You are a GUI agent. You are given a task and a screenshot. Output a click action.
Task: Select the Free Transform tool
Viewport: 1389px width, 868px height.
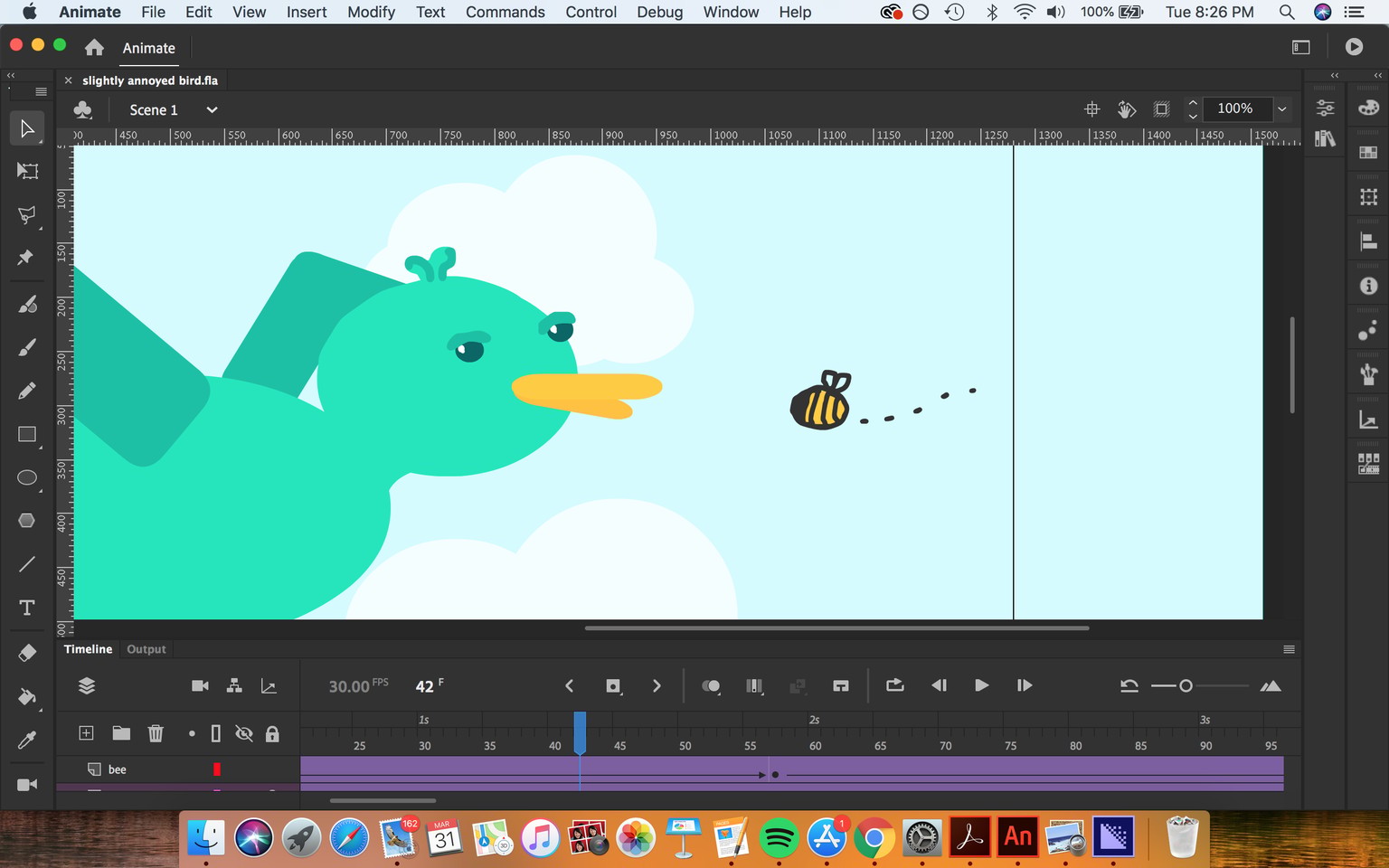(x=27, y=171)
